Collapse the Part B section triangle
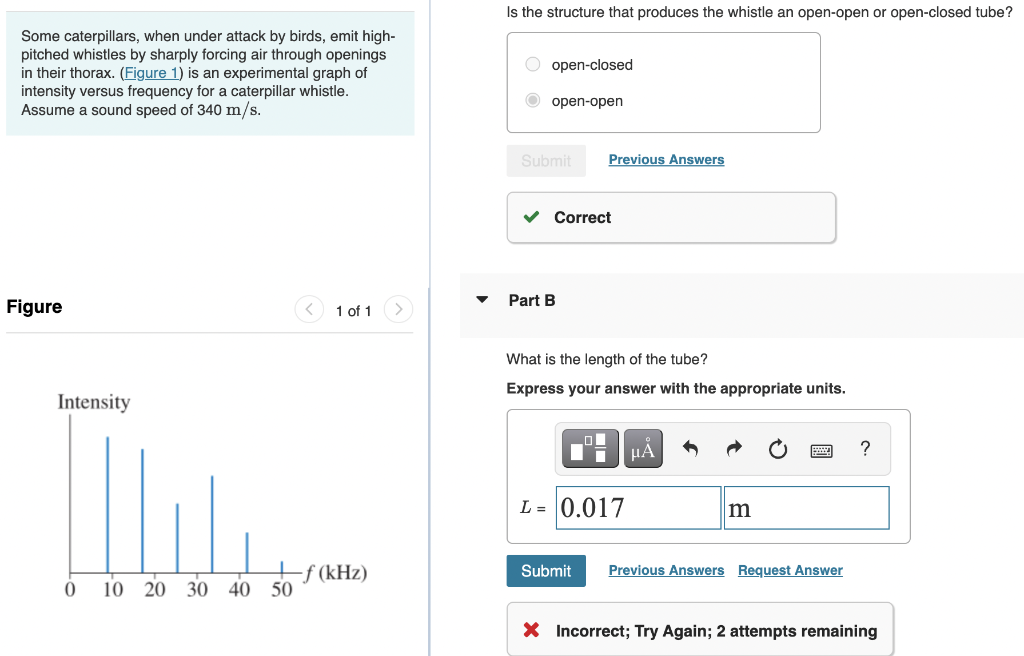The height and width of the screenshot is (656, 1024). point(482,300)
